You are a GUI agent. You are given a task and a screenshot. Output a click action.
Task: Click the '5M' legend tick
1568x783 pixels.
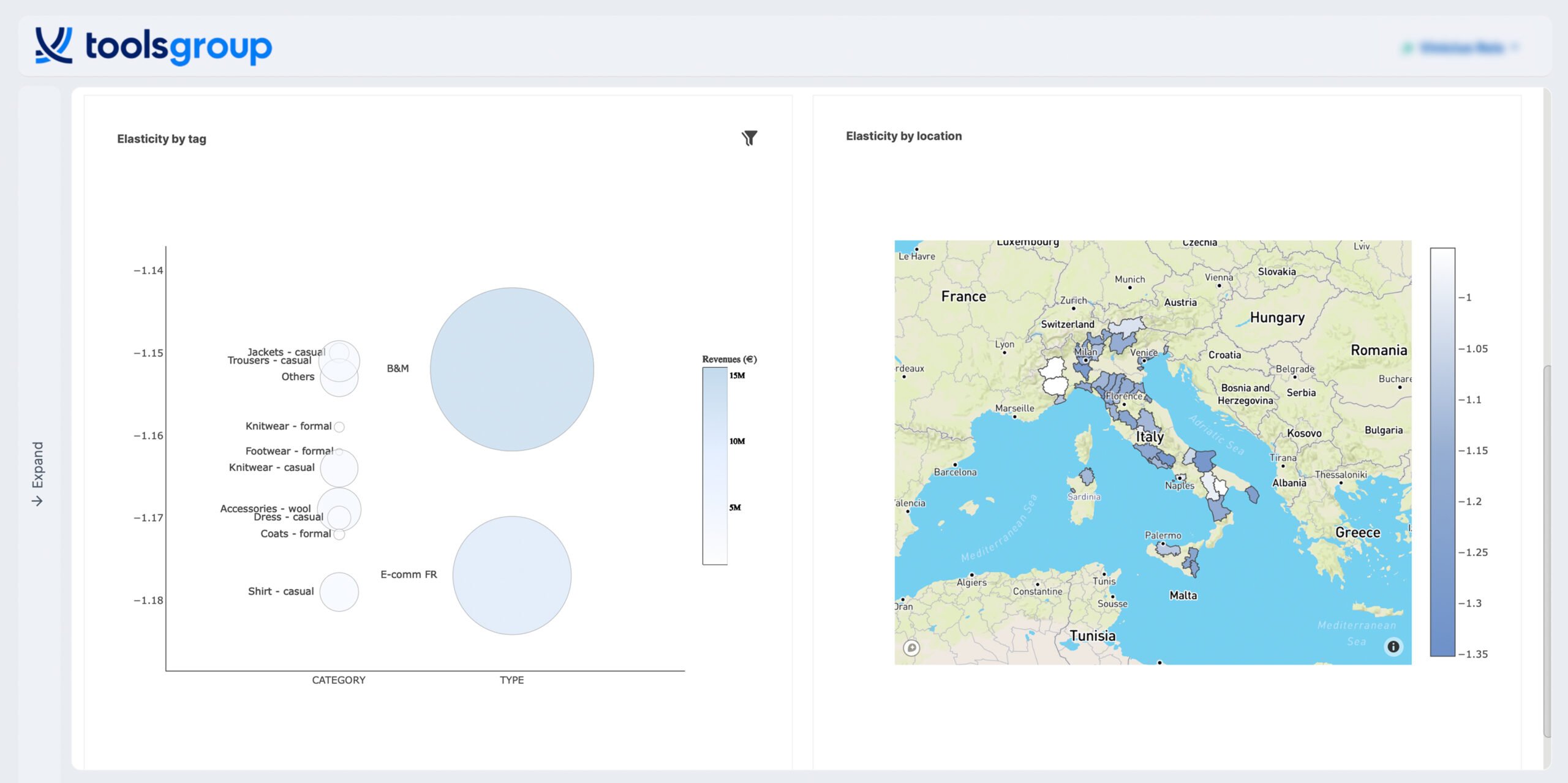coord(735,508)
